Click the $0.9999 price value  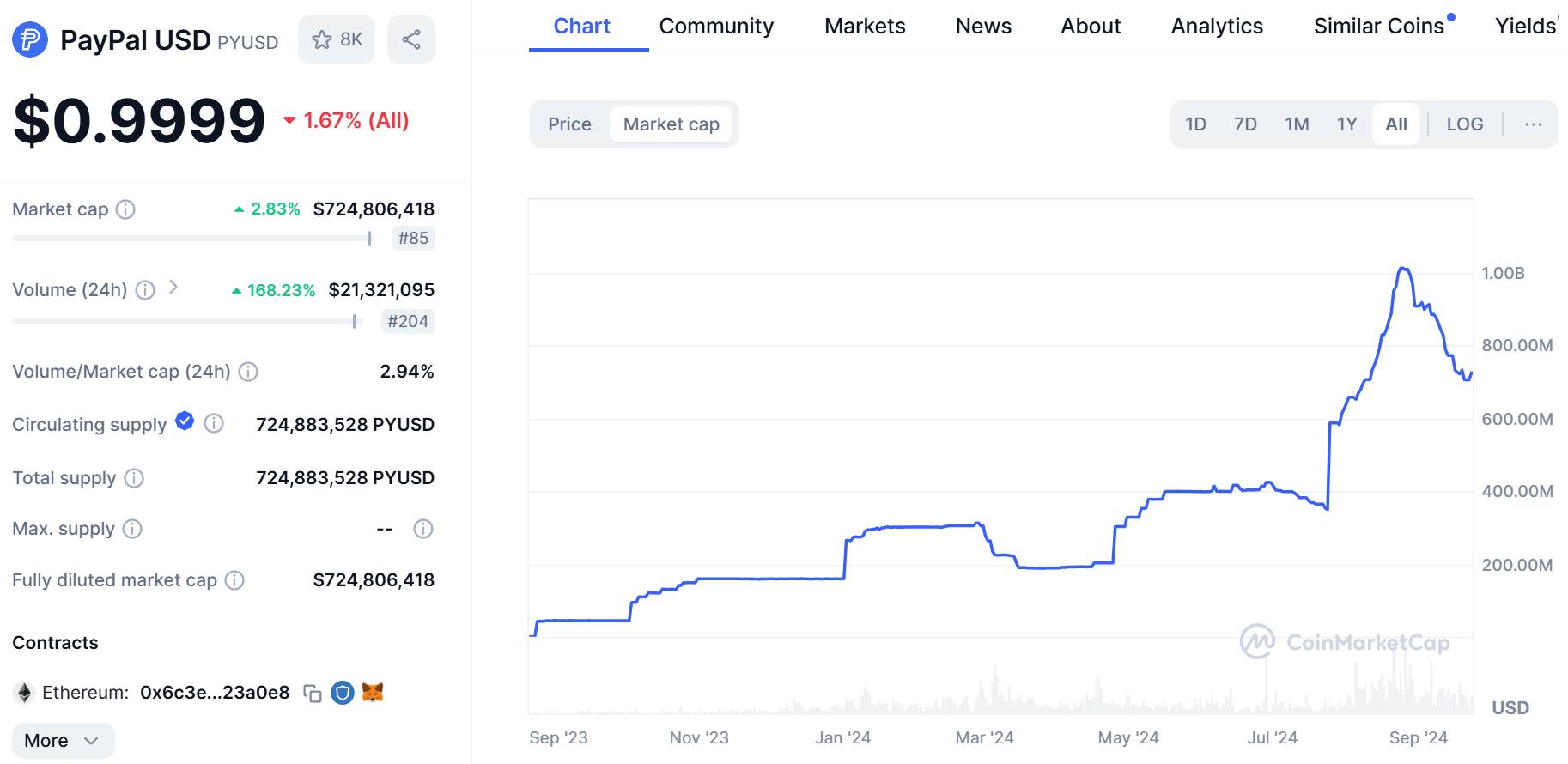(139, 120)
